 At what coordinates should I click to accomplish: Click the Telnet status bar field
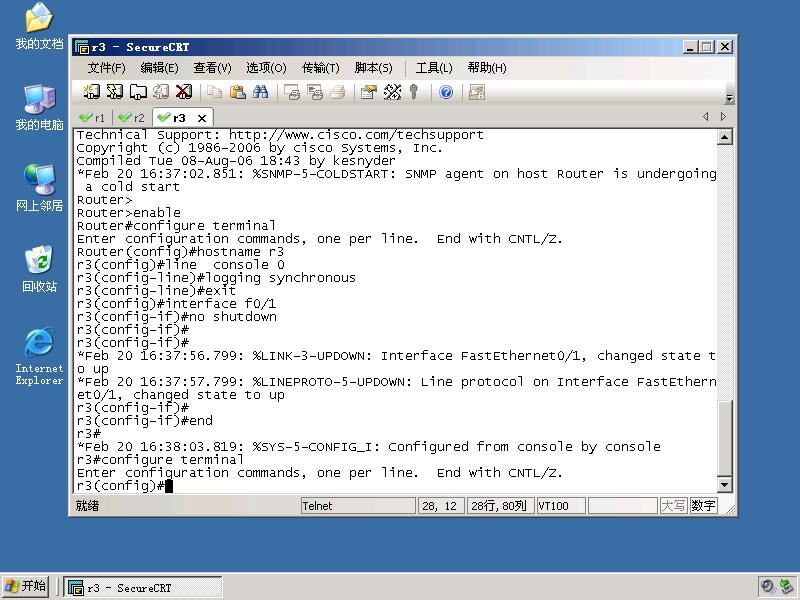click(x=358, y=506)
